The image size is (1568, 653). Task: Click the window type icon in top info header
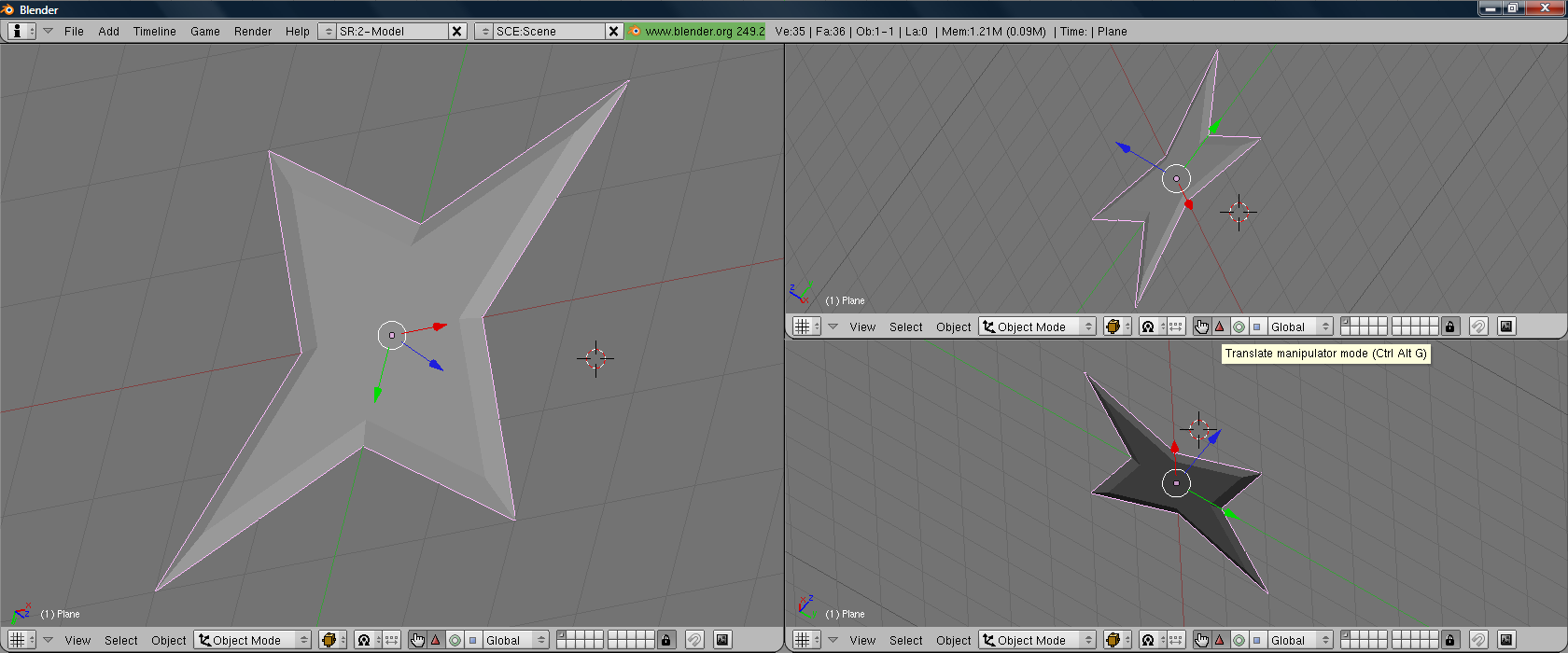click(21, 31)
